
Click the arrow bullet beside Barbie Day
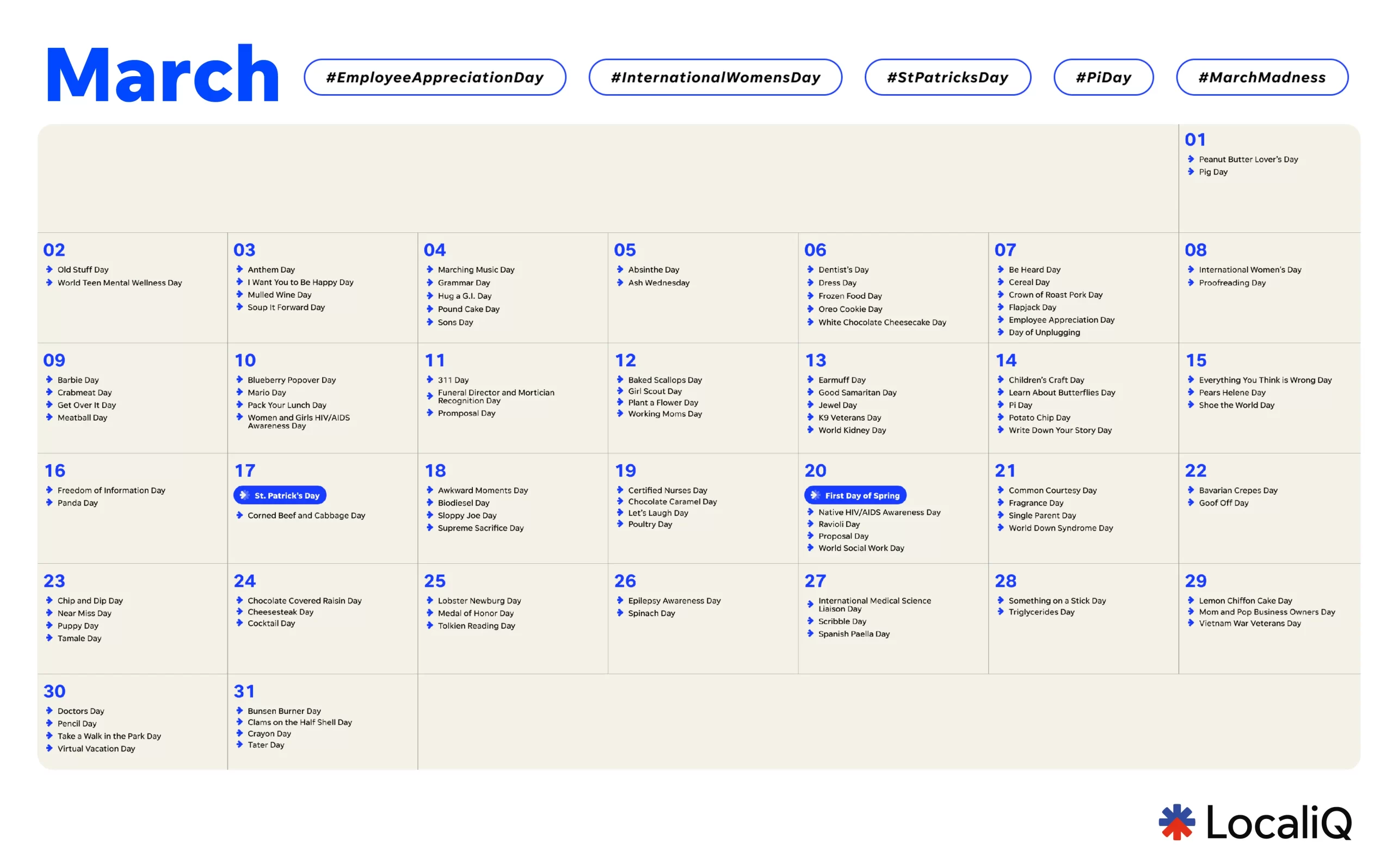coord(50,379)
